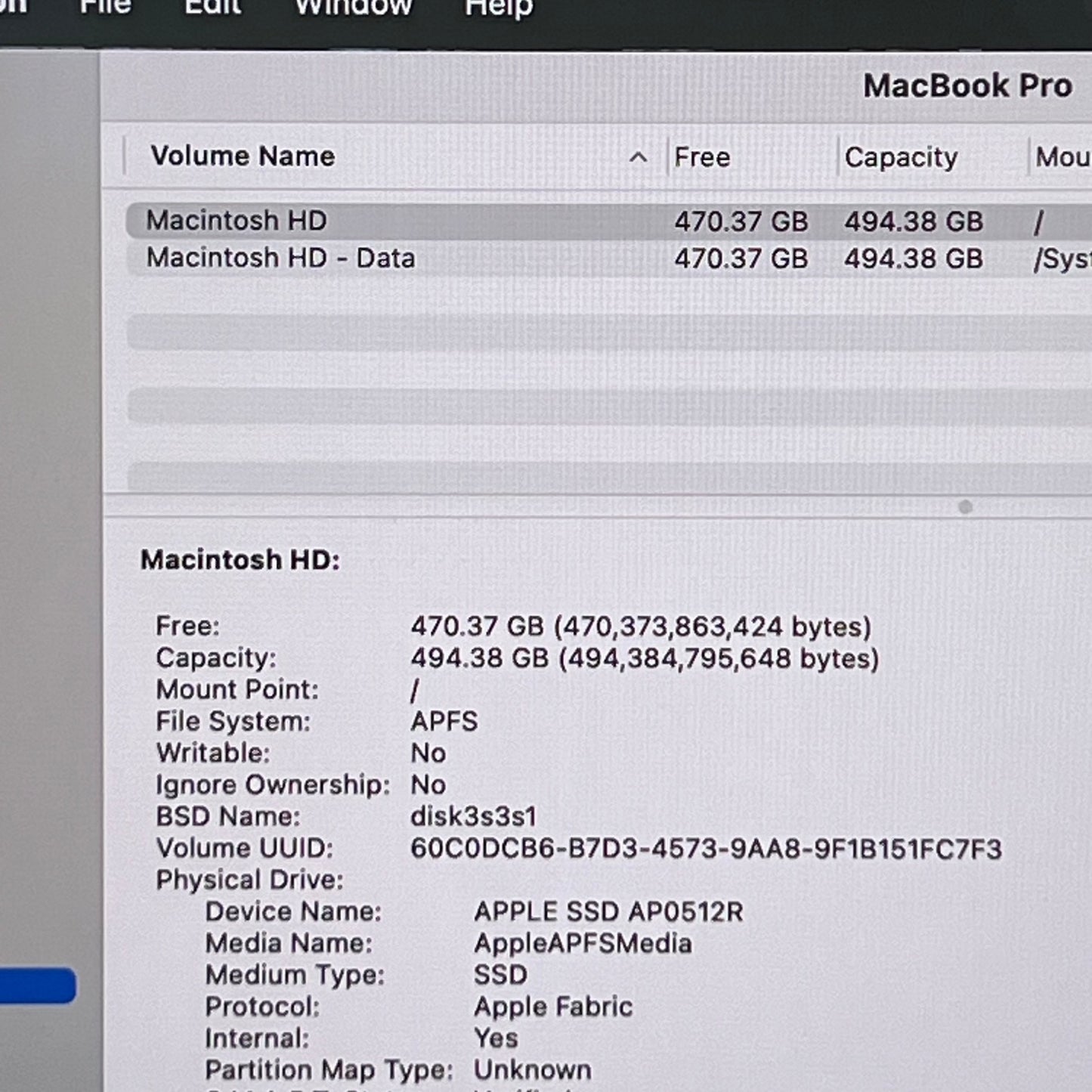Click the partially visible Mount Point column header

coord(1062,157)
